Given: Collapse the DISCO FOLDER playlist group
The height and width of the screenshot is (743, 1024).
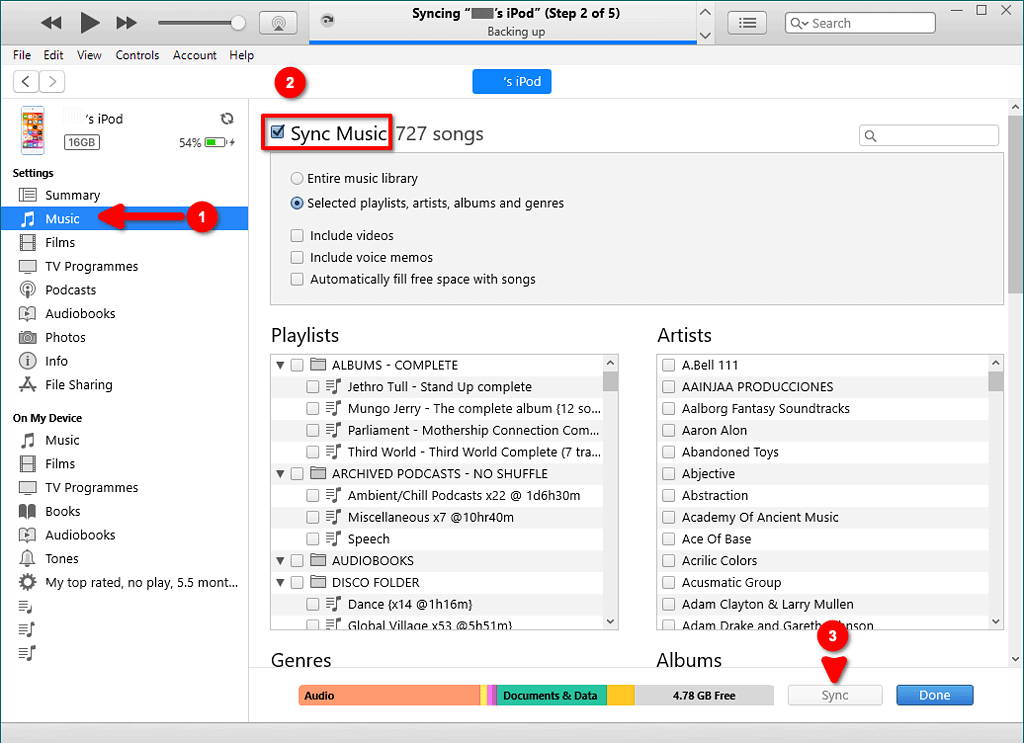Looking at the screenshot, I should [280, 583].
